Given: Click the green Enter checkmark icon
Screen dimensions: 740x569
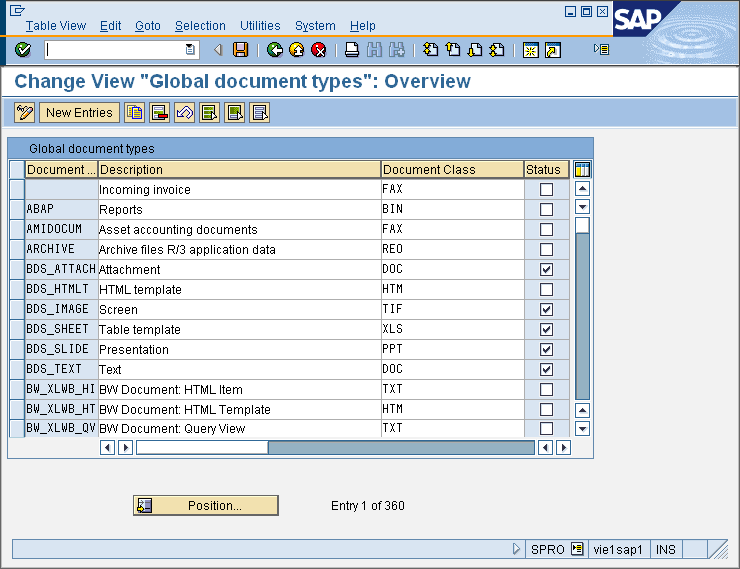Looking at the screenshot, I should [23, 50].
